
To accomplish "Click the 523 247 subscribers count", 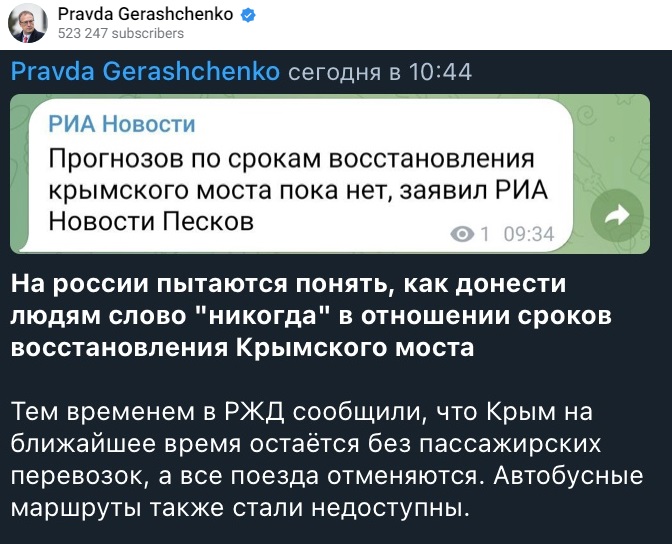I will [x=121, y=33].
